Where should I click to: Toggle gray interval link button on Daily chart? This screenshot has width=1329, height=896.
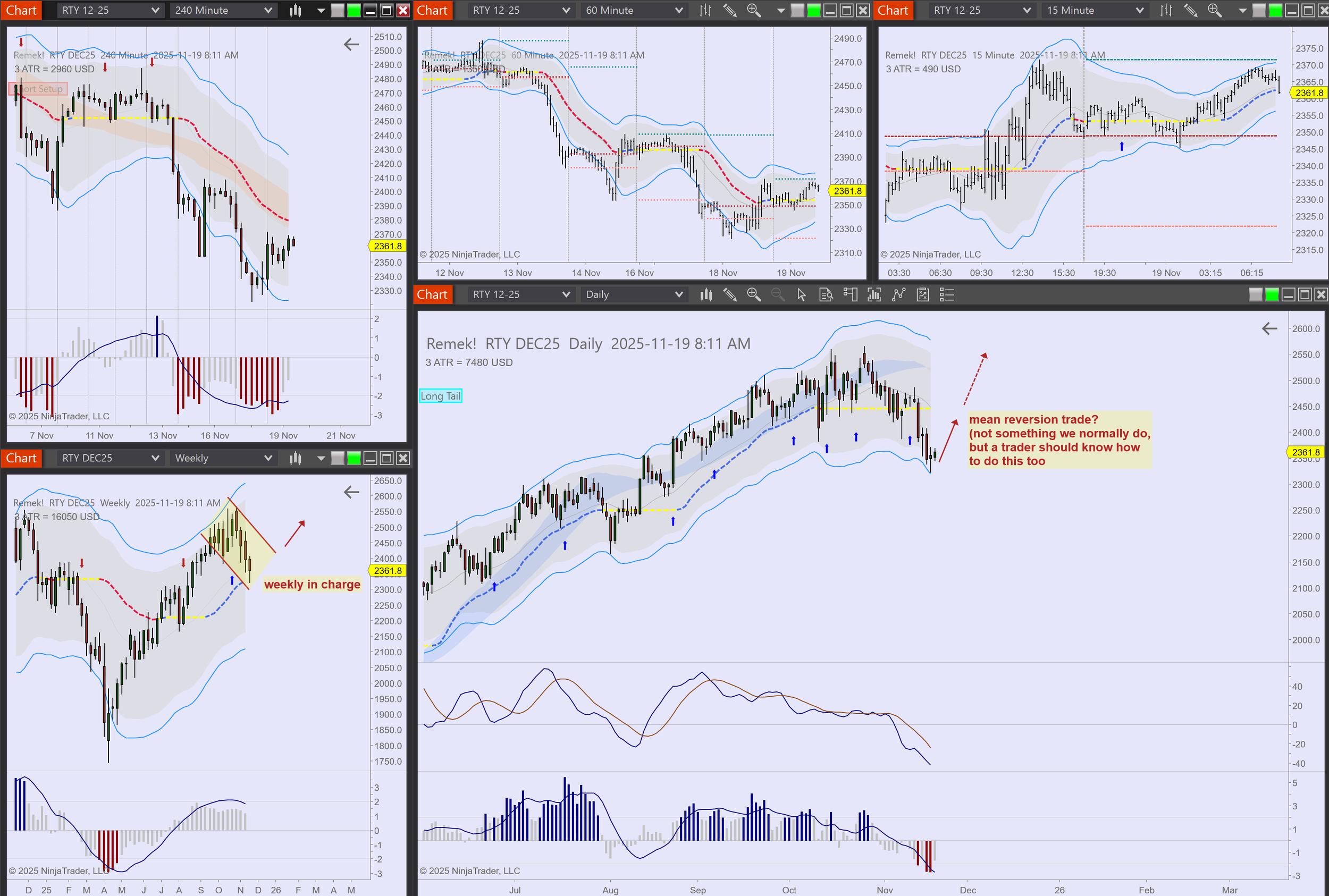(1255, 295)
